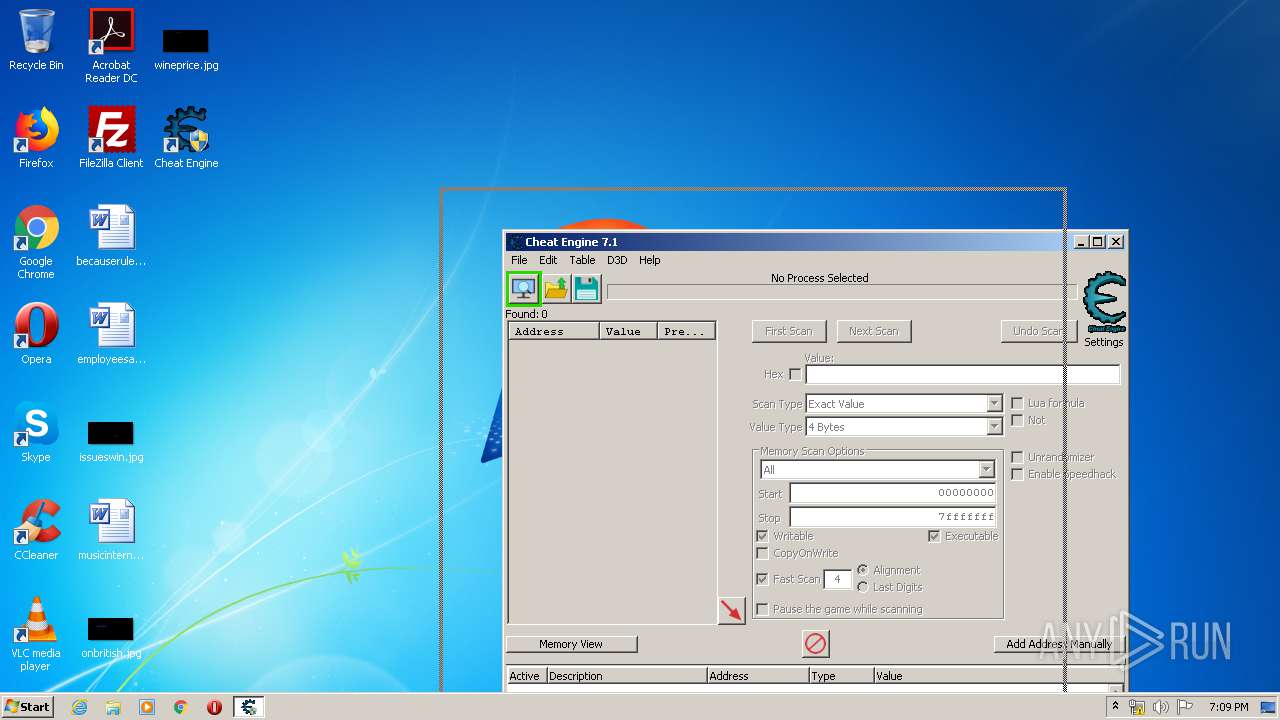
Task: Click the Start address field
Action: (x=893, y=493)
